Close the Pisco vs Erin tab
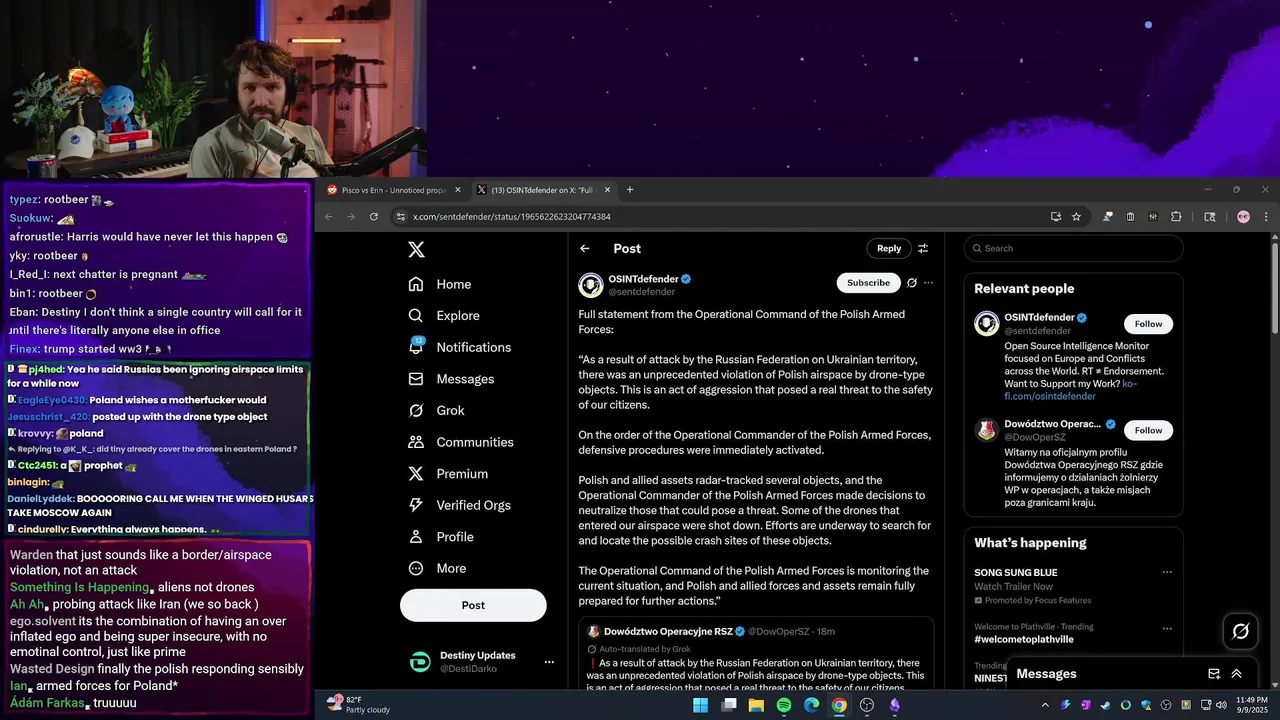This screenshot has width=1280, height=720. [x=458, y=190]
